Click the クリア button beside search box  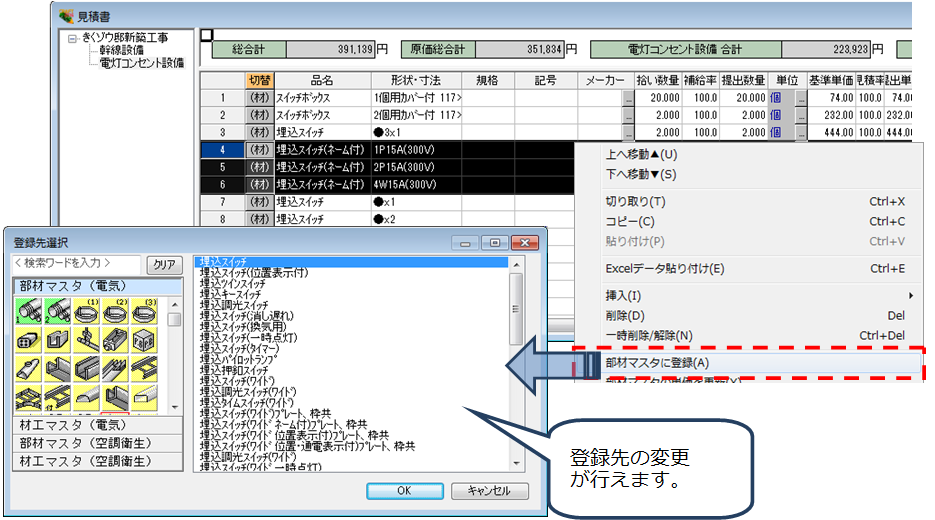pos(164,265)
